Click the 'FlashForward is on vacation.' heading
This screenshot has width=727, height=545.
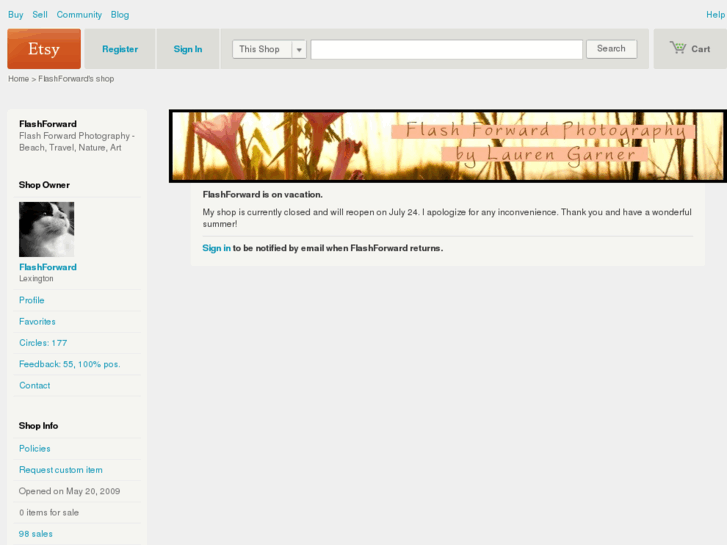click(262, 195)
